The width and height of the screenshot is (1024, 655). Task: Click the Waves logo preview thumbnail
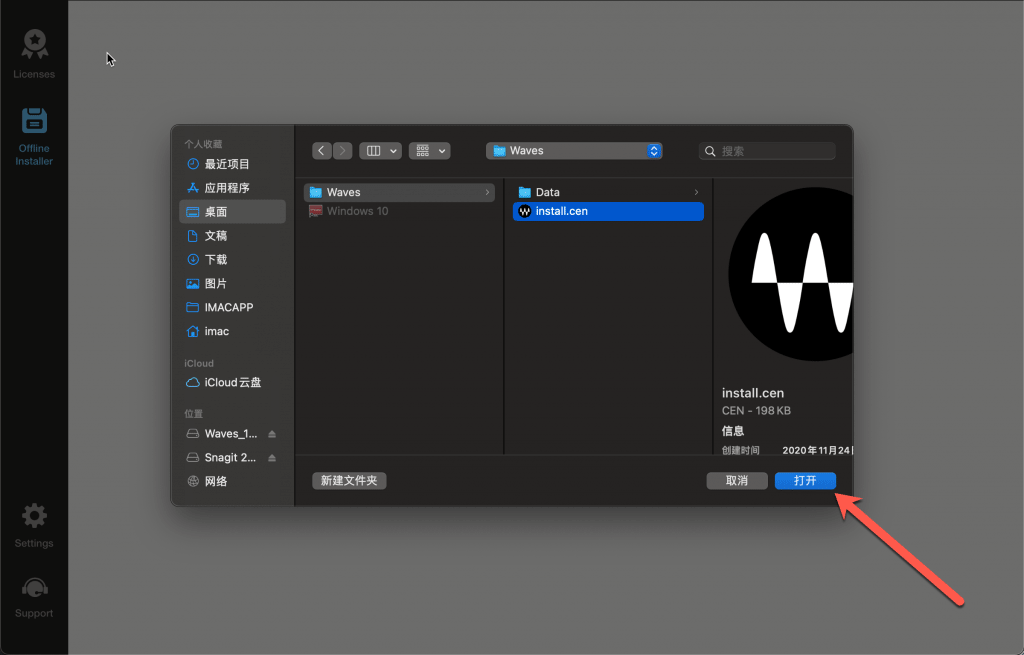pos(791,274)
